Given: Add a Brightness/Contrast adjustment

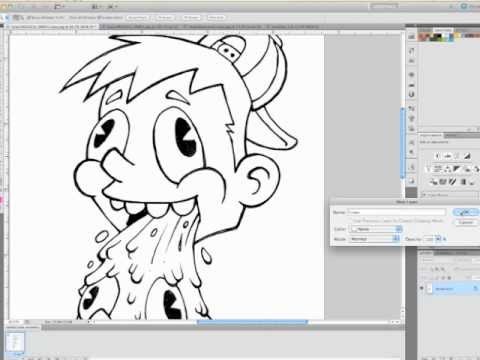Looking at the screenshot, I should 438,156.
